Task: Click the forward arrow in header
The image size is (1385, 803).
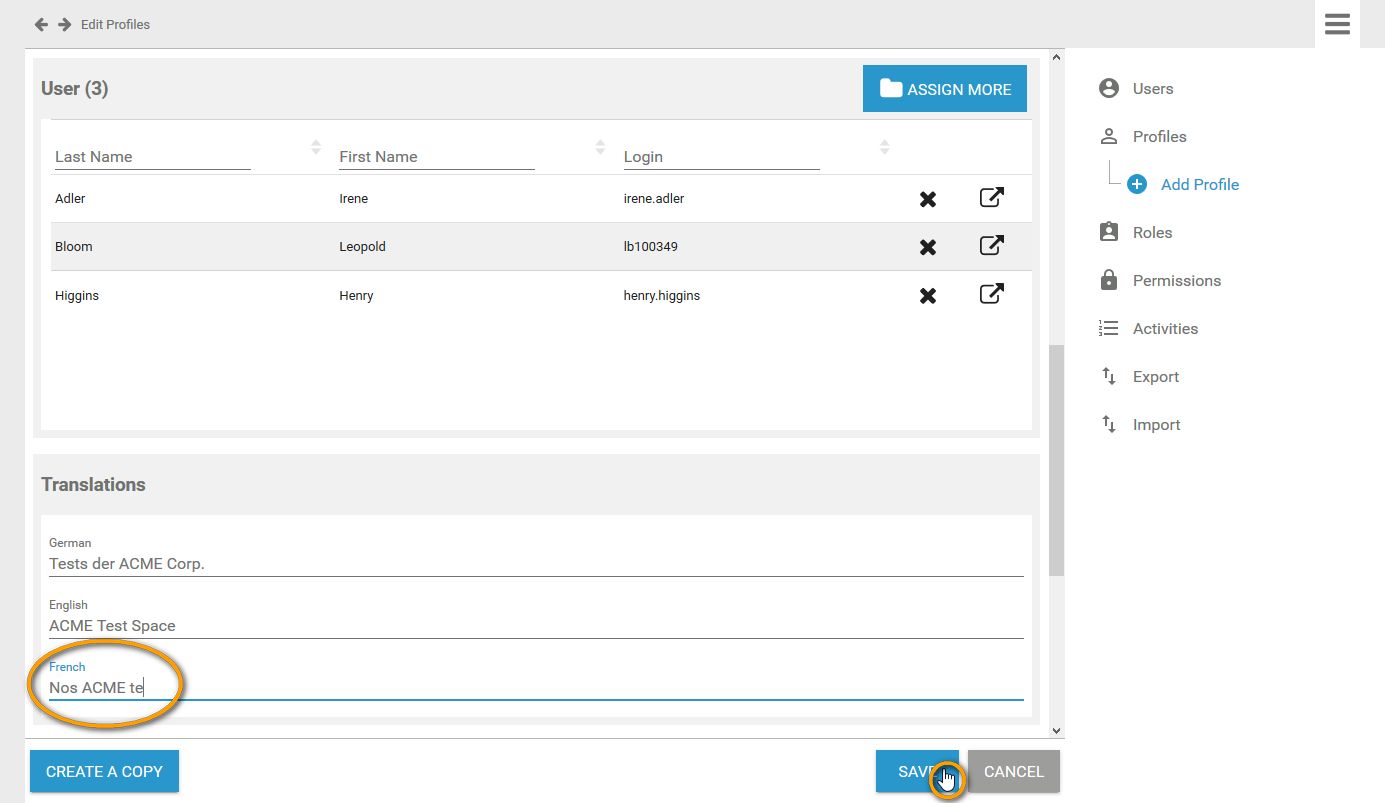Action: click(64, 24)
